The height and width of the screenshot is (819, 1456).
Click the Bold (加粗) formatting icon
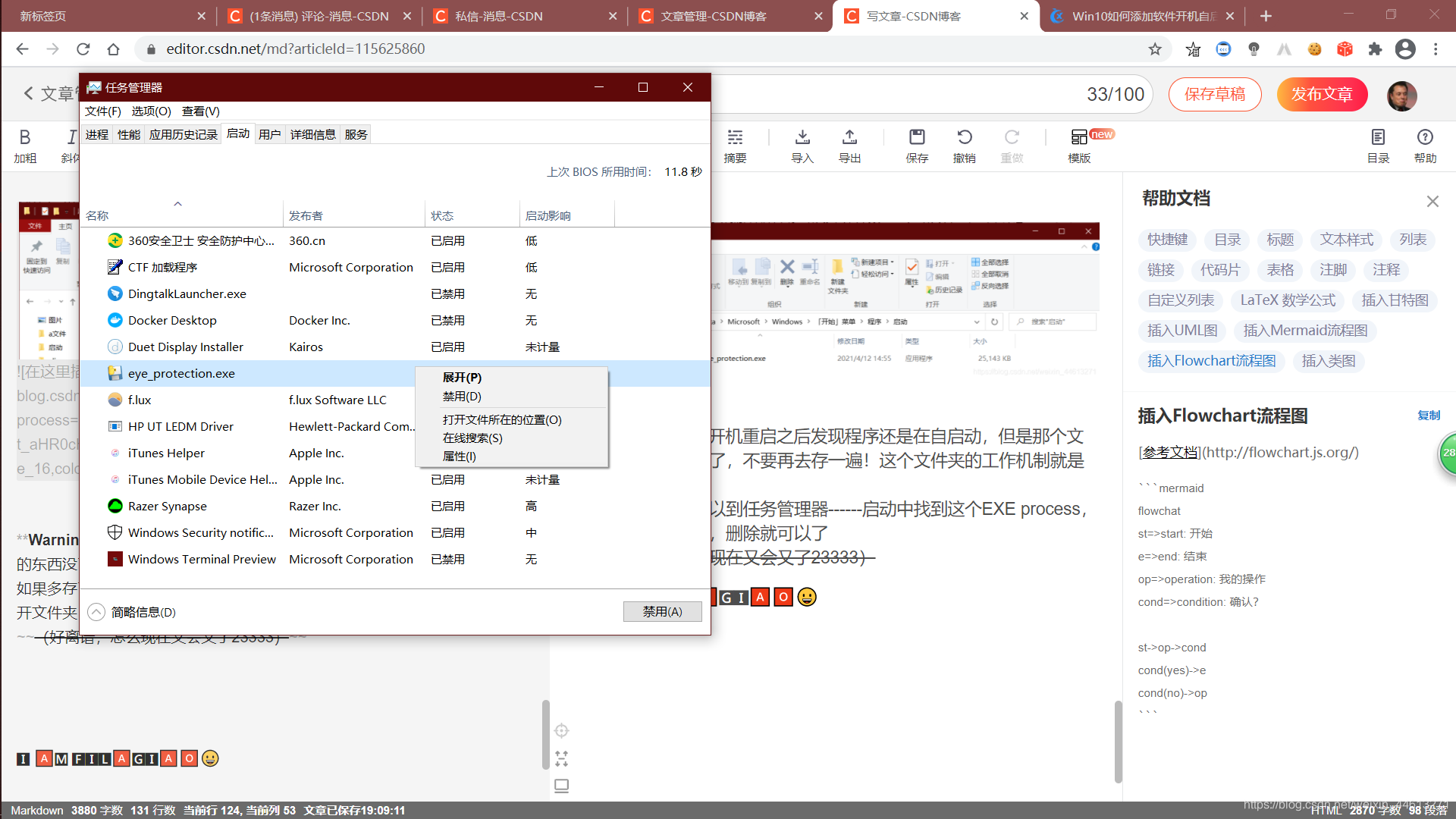(25, 137)
